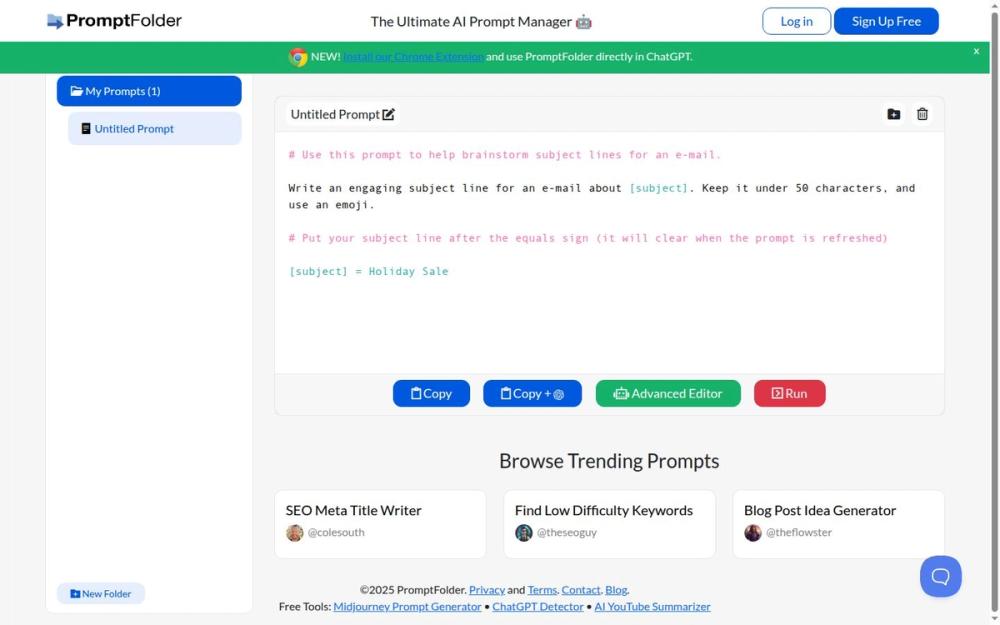Open the chat support bubble
Screen dimensions: 1000x625
940,576
